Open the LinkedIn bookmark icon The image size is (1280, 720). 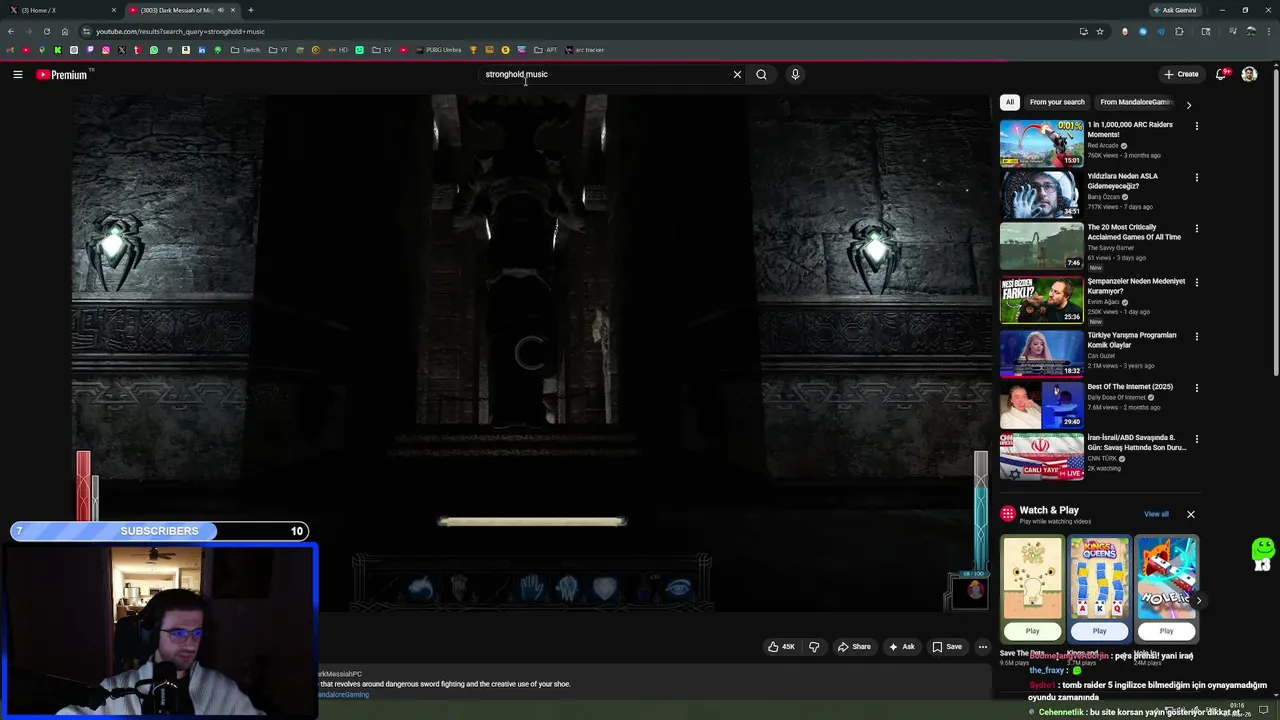click(x=201, y=50)
